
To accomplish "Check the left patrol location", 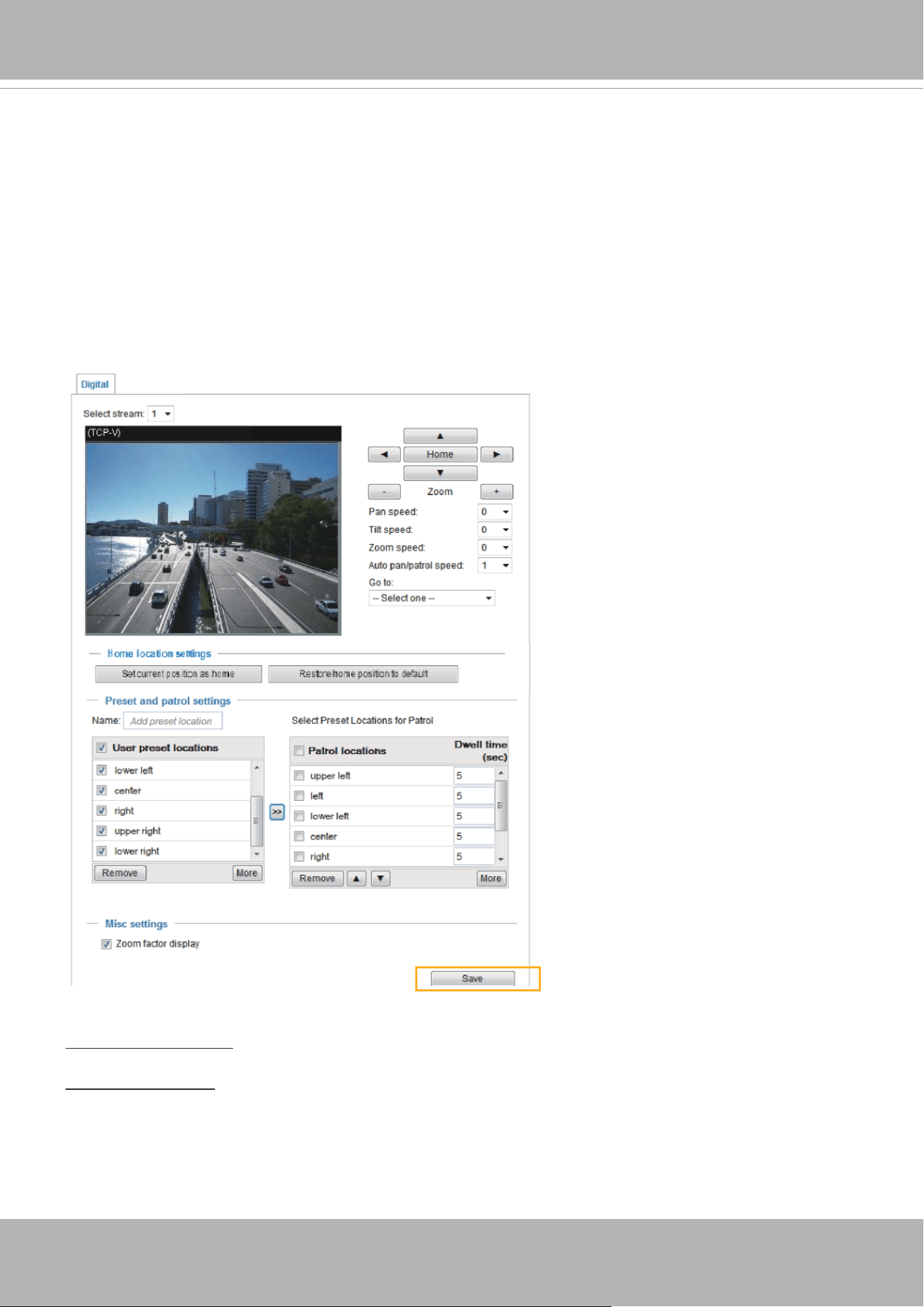I will [299, 796].
